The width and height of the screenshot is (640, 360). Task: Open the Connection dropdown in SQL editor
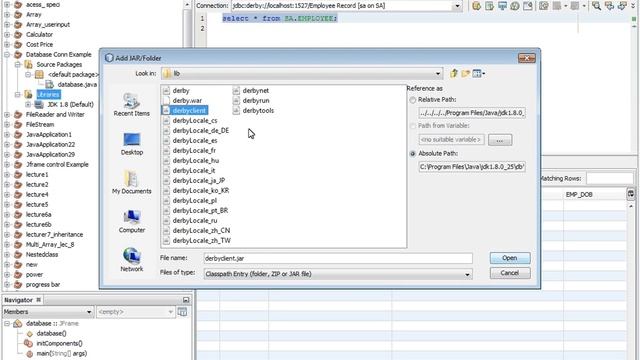pyautogui.click(x=458, y=6)
